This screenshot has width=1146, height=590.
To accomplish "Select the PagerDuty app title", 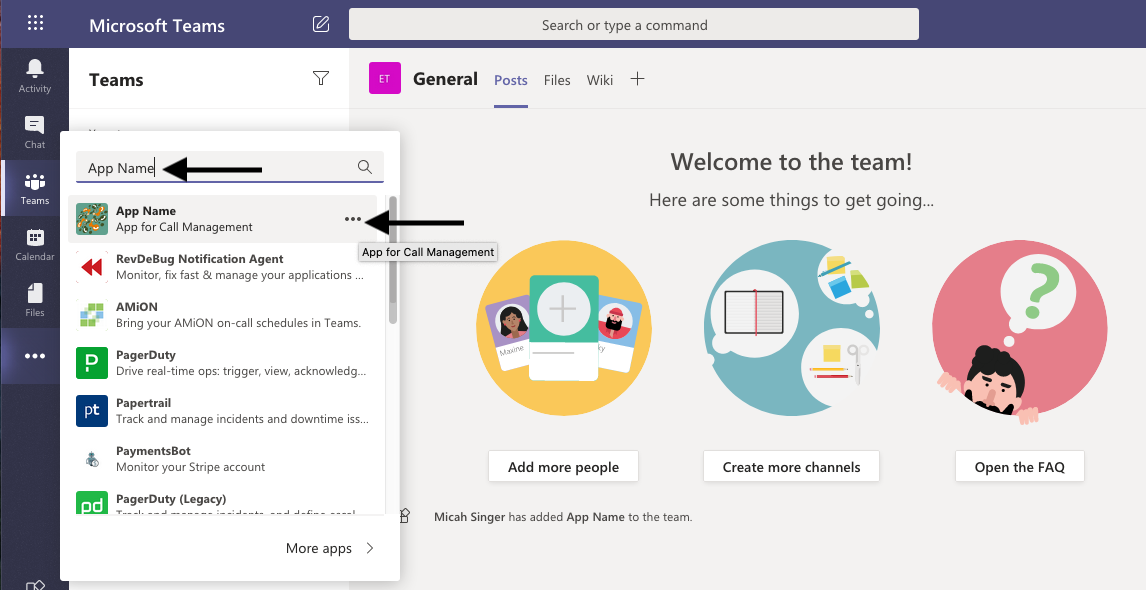I will (145, 355).
